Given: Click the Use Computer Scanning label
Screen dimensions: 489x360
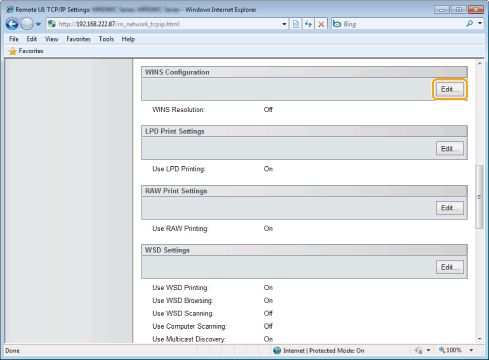Looking at the screenshot, I should click(189, 326).
